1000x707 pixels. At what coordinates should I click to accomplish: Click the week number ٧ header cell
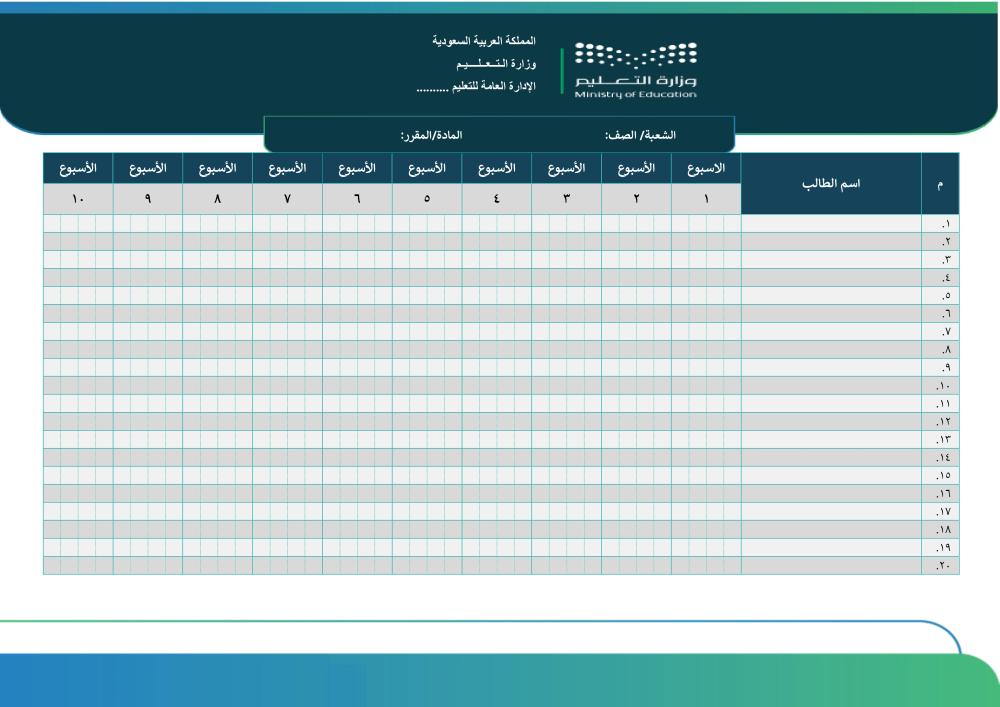(287, 199)
